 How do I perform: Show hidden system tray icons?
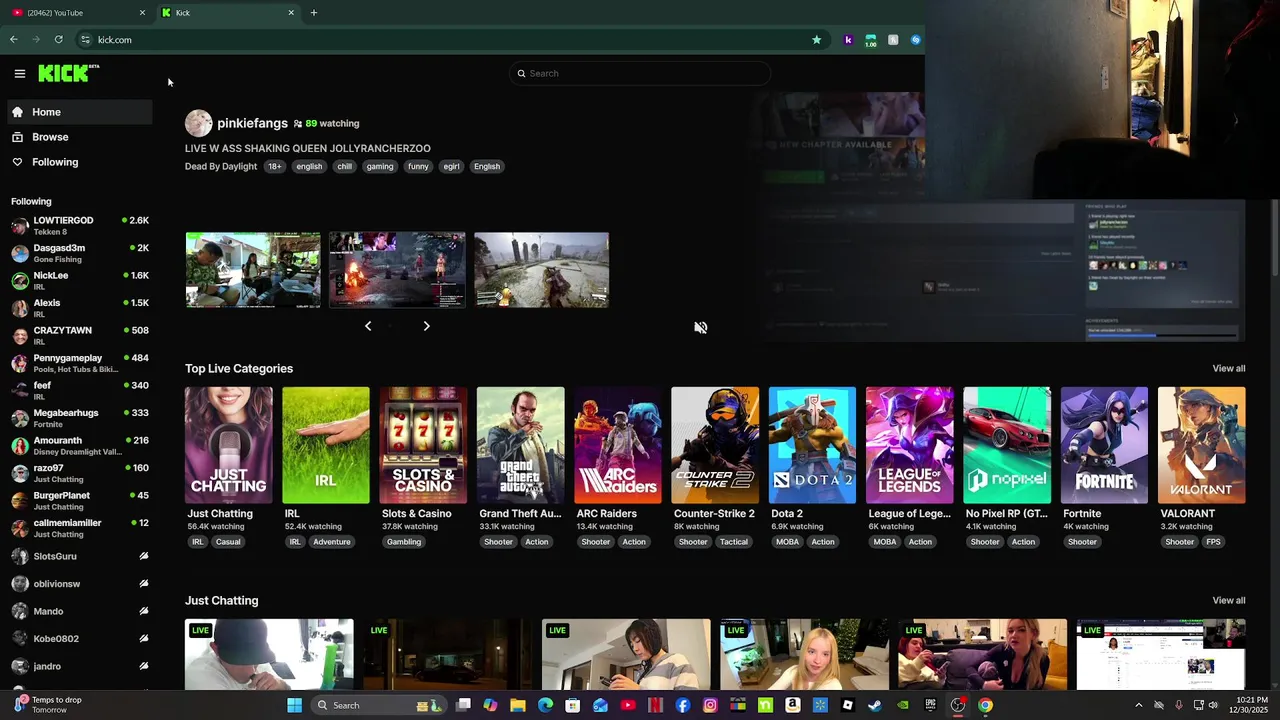coord(1138,705)
